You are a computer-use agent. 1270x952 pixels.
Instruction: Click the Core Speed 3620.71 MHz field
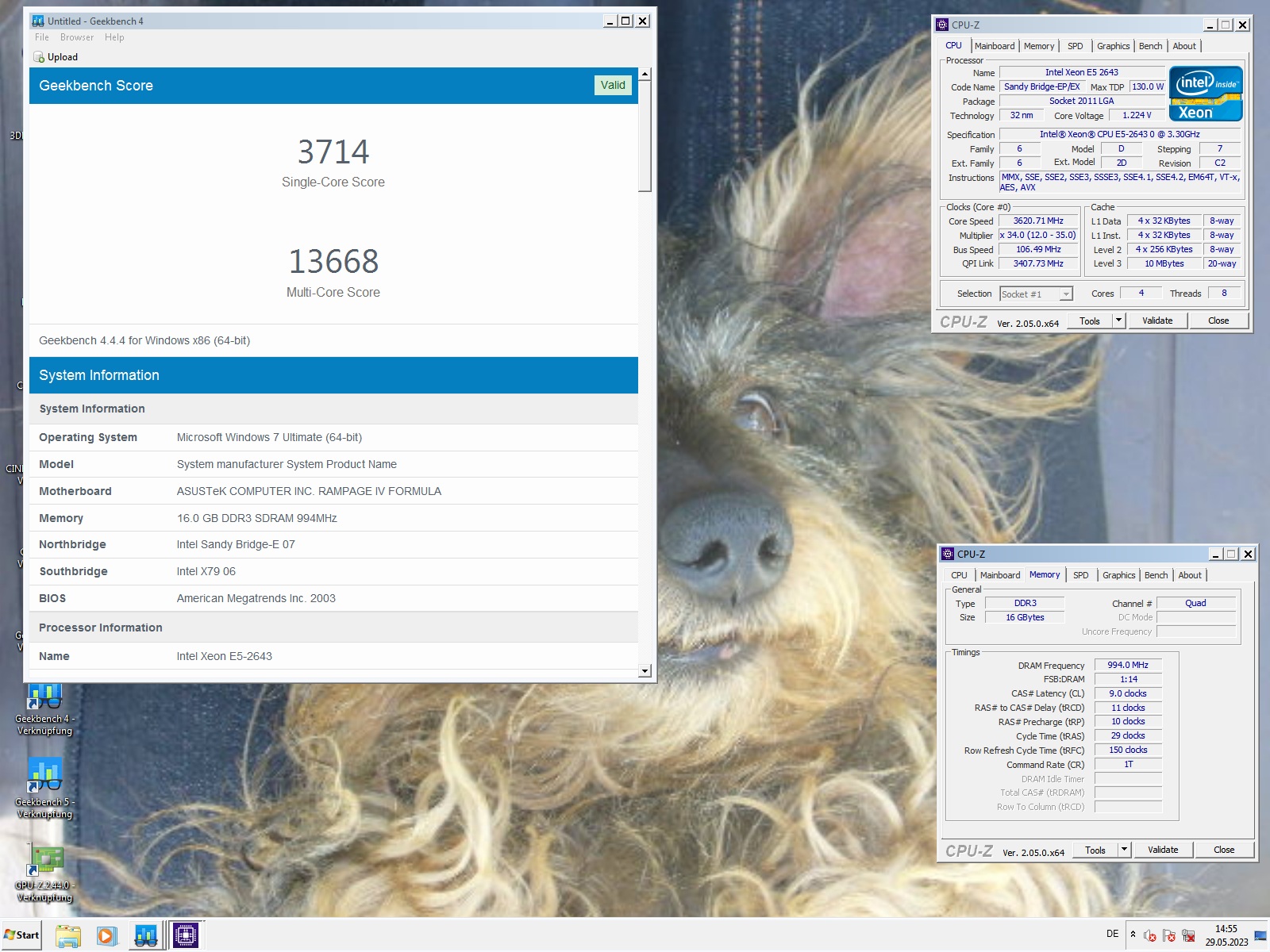tap(1038, 221)
